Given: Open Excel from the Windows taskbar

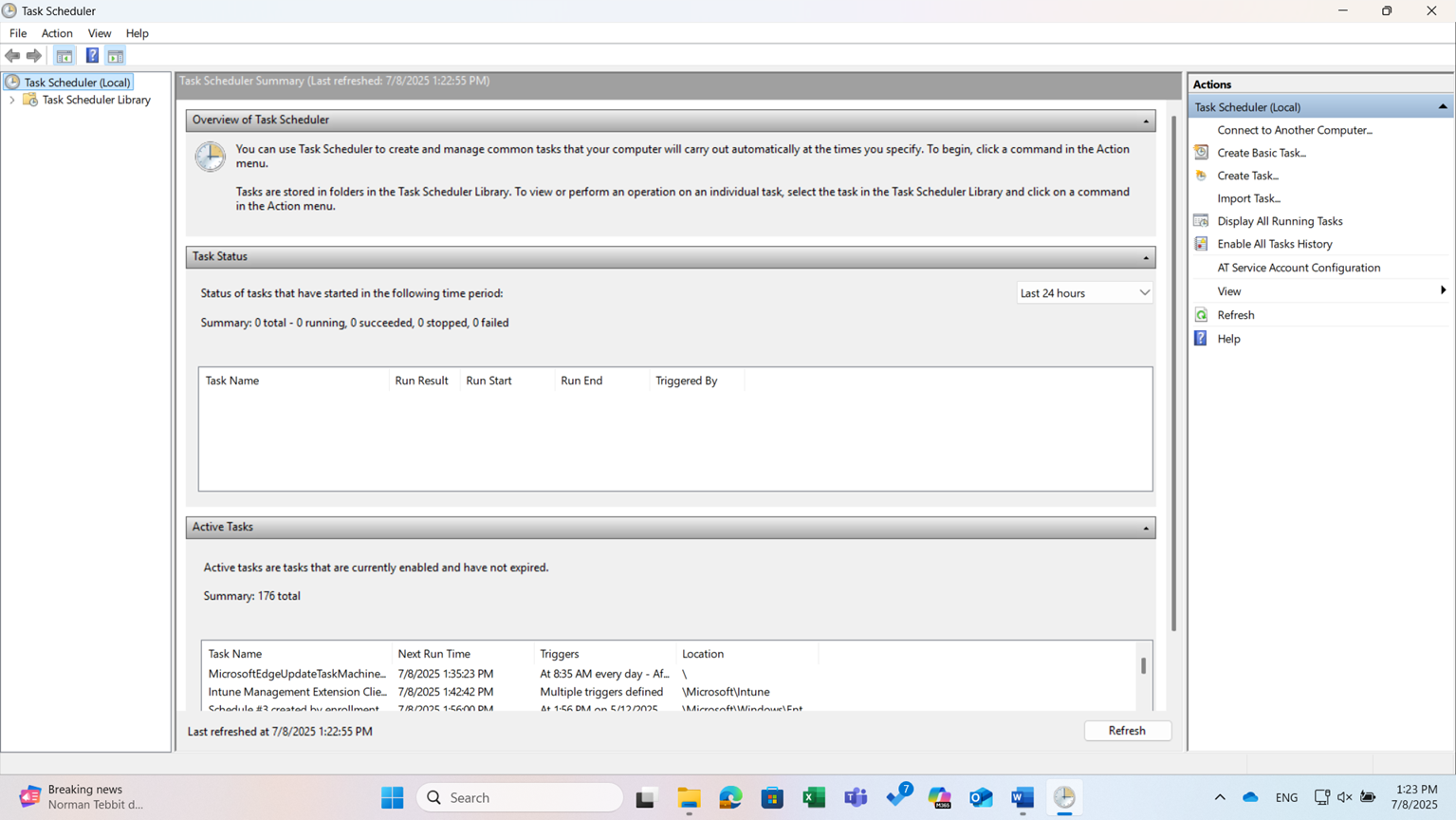Looking at the screenshot, I should click(x=814, y=798).
